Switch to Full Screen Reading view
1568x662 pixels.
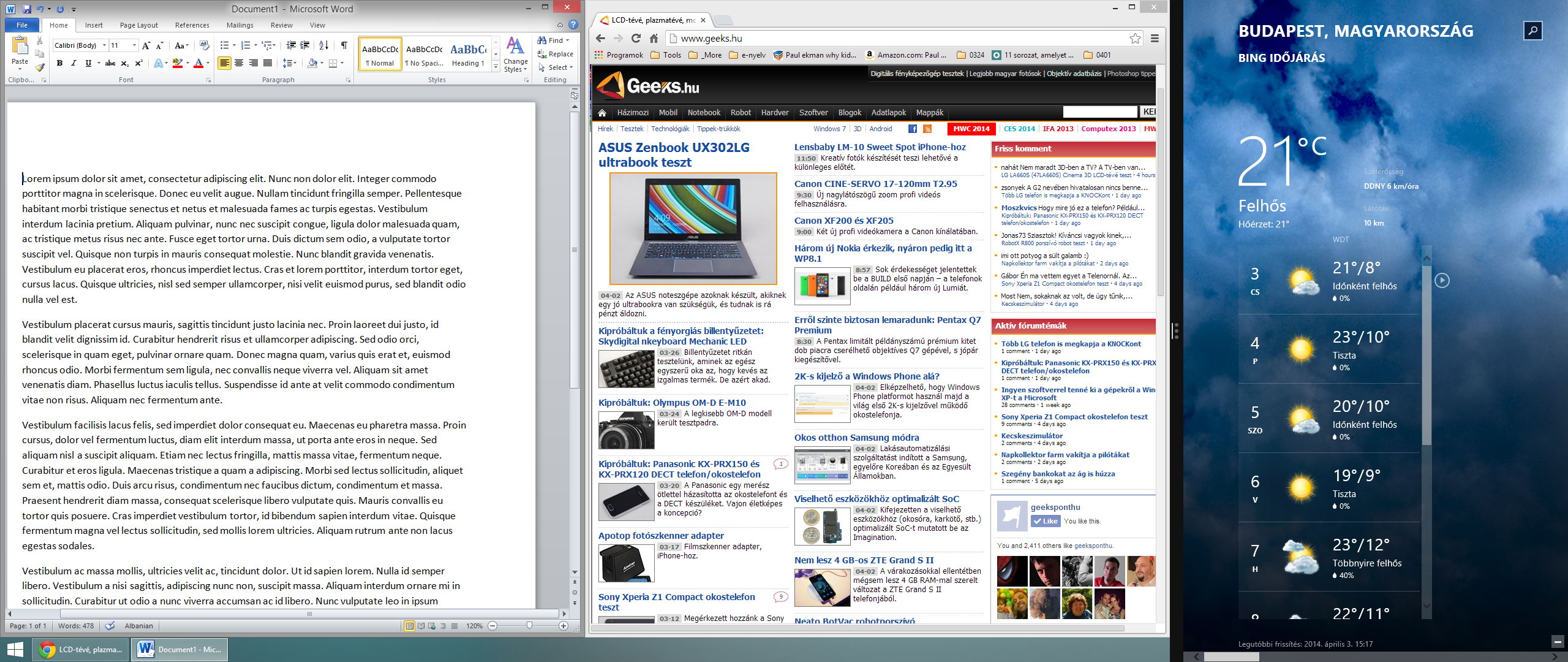[421, 626]
